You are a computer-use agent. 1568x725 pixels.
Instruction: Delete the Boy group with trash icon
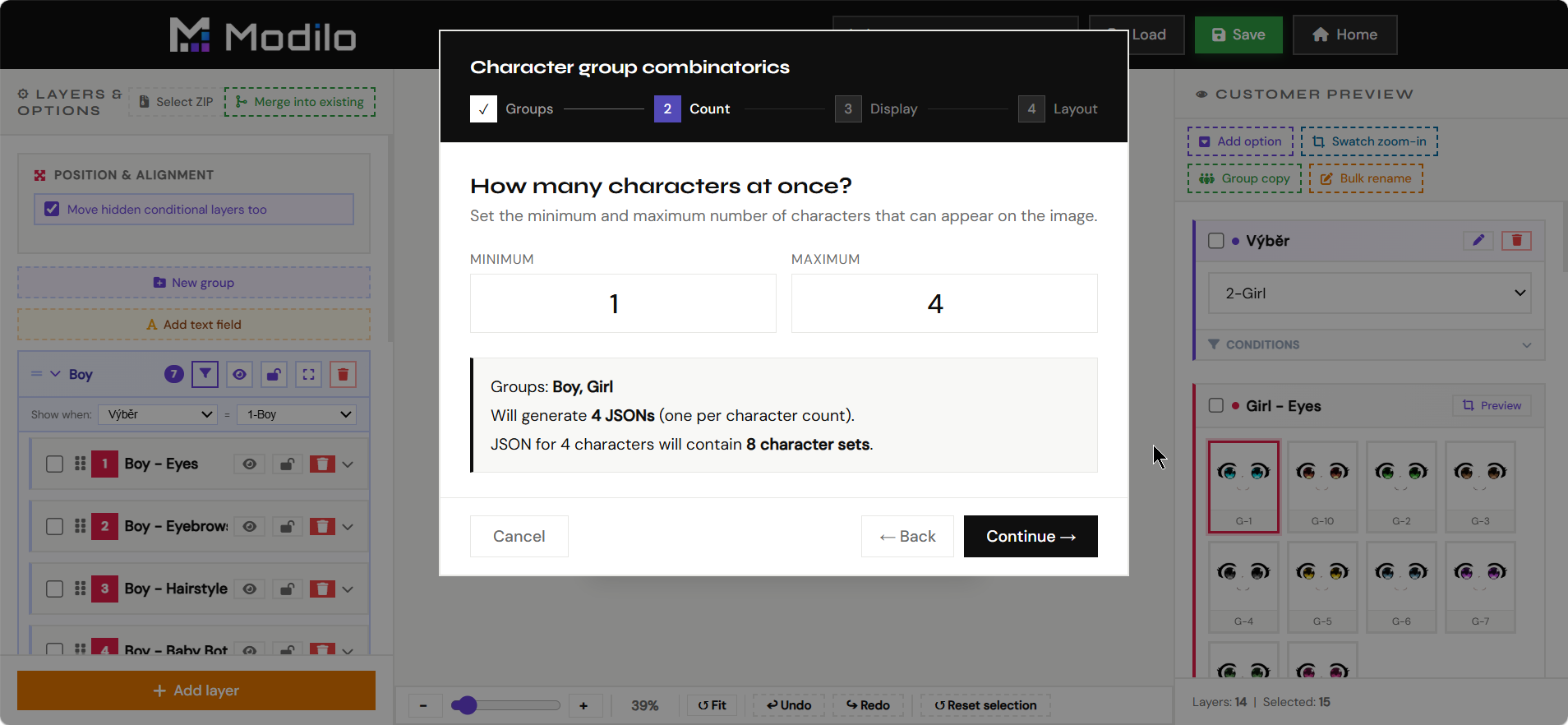[x=343, y=374]
